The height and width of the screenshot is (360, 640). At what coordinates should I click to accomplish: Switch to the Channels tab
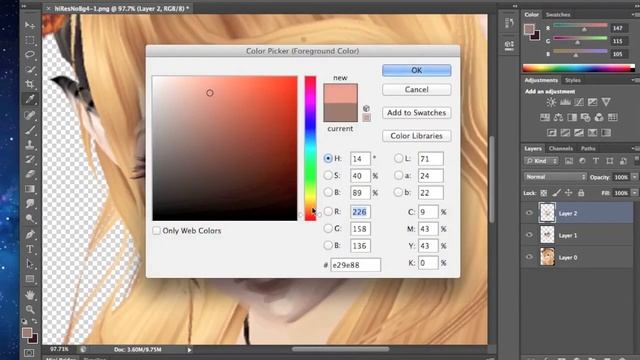(x=560, y=149)
